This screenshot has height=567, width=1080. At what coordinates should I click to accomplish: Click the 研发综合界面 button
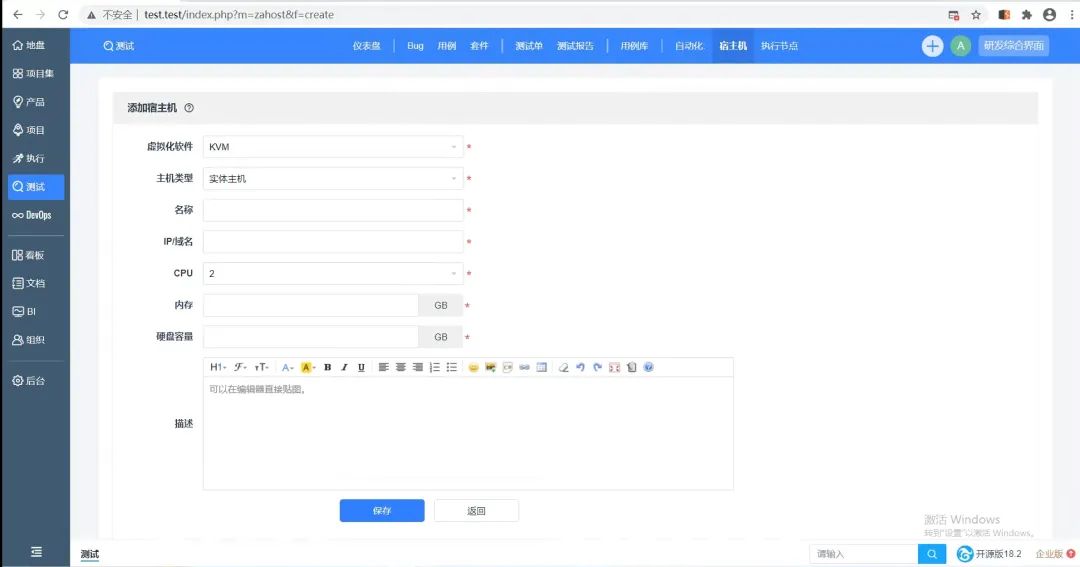[1013, 46]
